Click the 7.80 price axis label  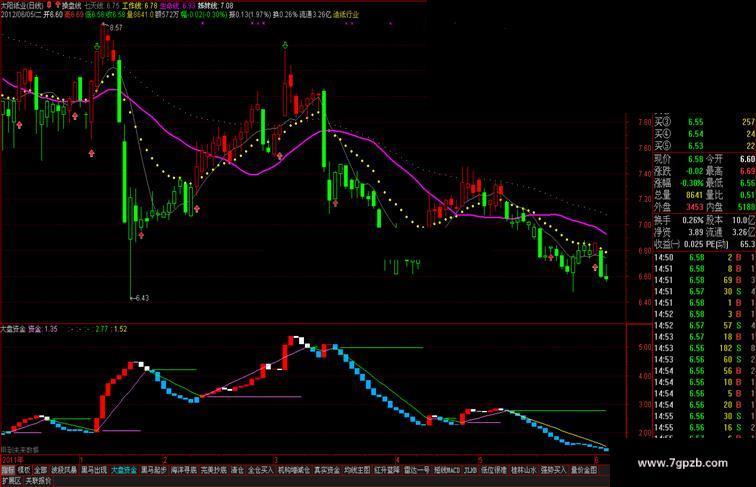tap(645, 122)
